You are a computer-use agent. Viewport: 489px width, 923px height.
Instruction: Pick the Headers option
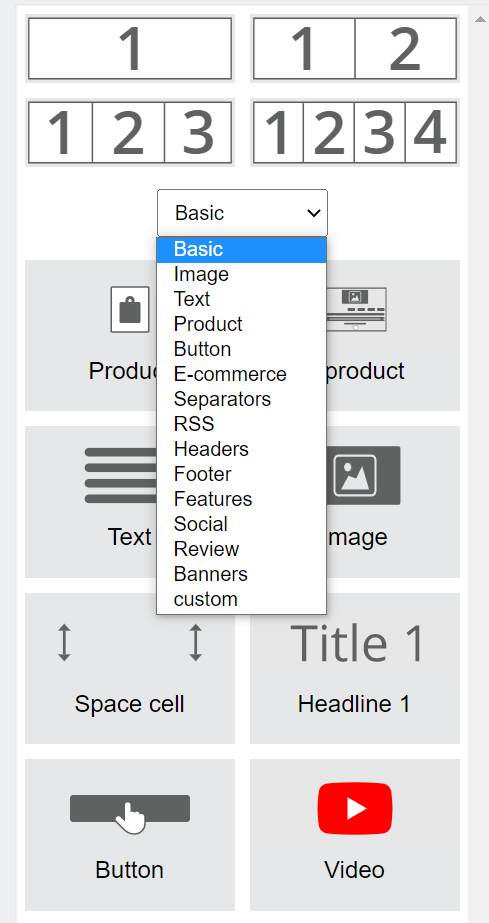click(x=241, y=449)
